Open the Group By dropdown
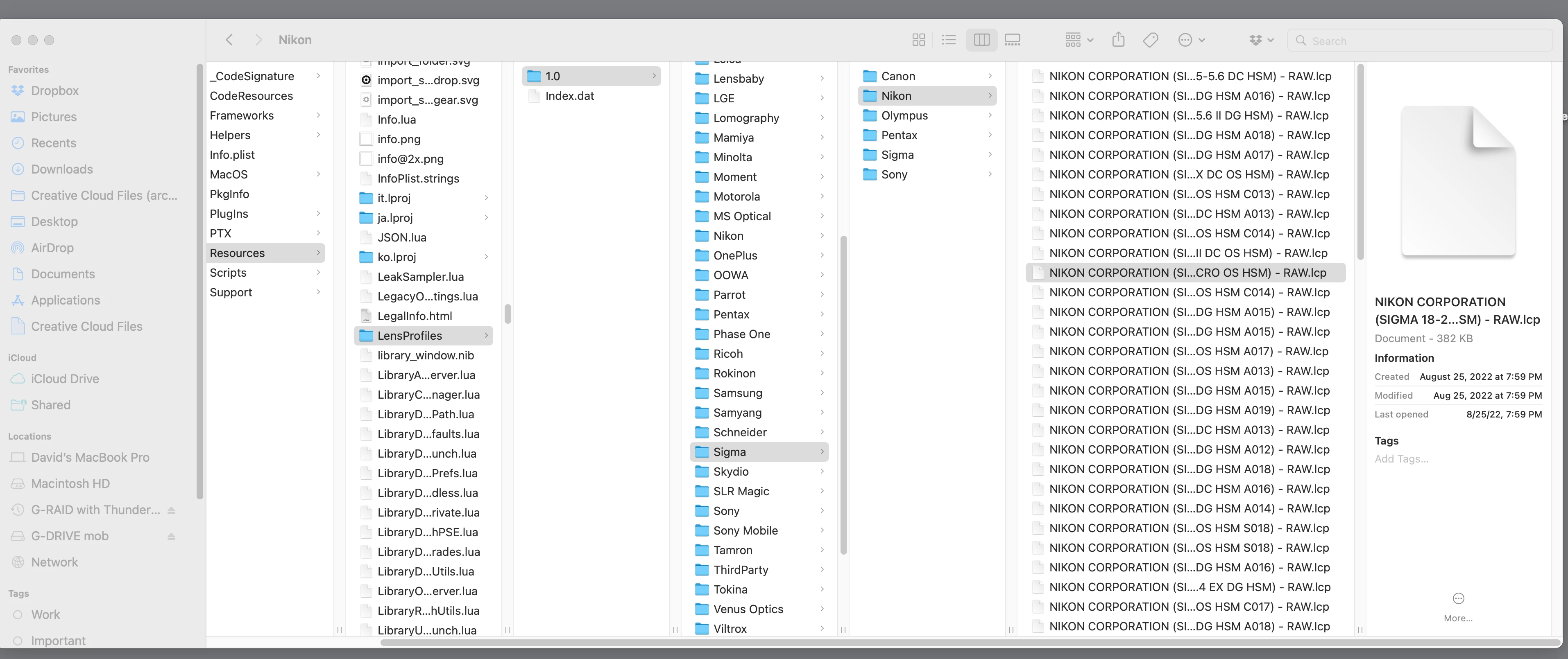 1079,40
